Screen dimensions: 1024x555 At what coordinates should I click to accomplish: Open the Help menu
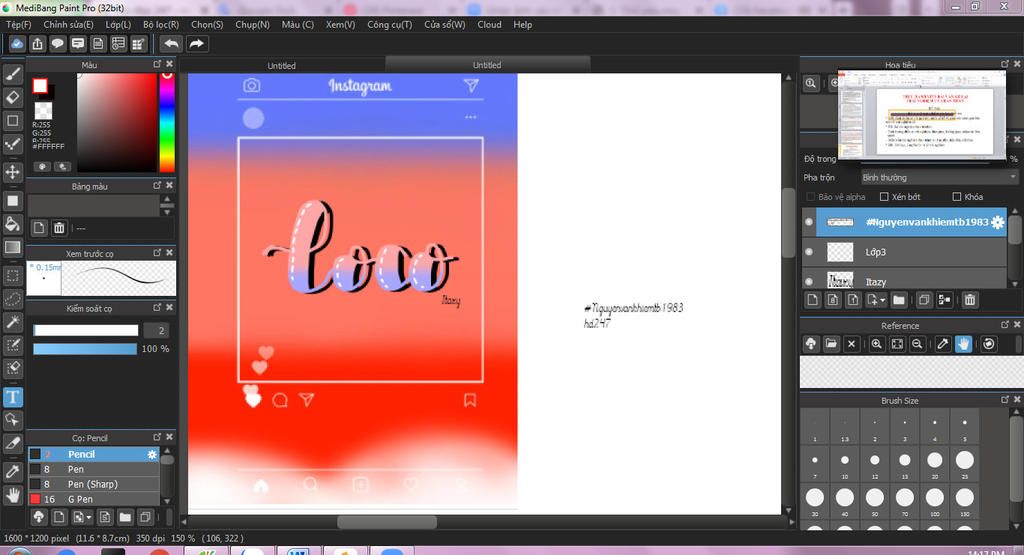point(522,24)
